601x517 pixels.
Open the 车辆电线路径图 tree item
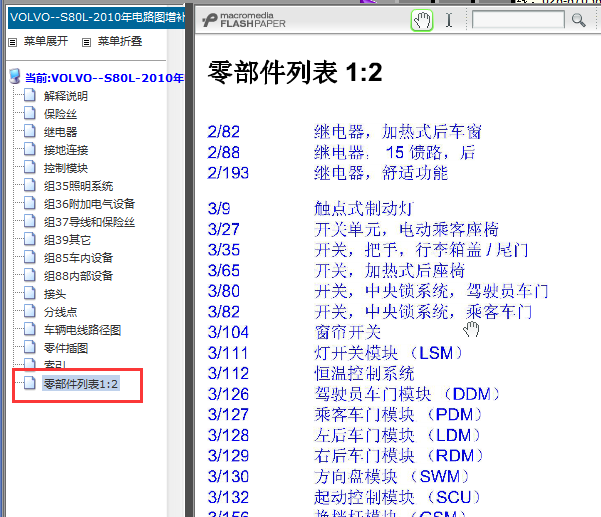[x=82, y=330]
